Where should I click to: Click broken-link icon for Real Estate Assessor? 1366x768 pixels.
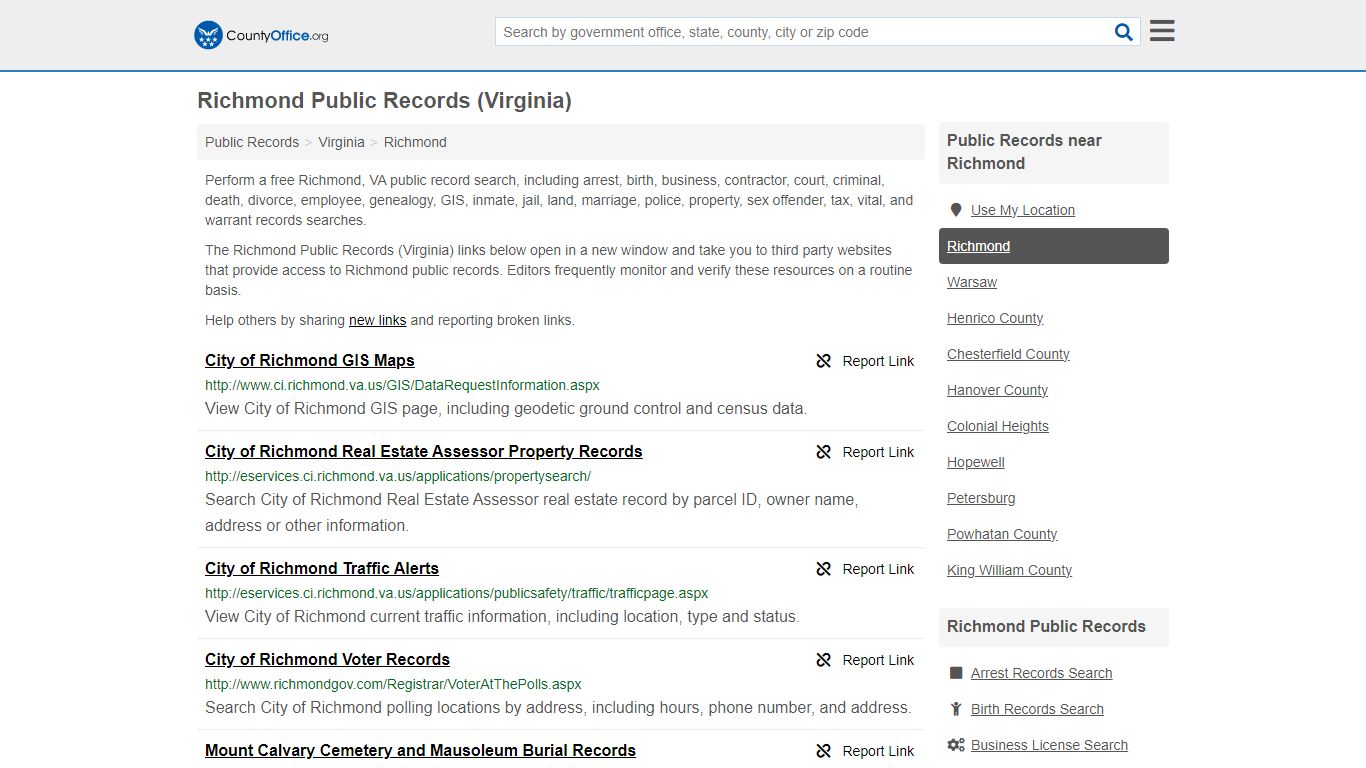point(824,452)
